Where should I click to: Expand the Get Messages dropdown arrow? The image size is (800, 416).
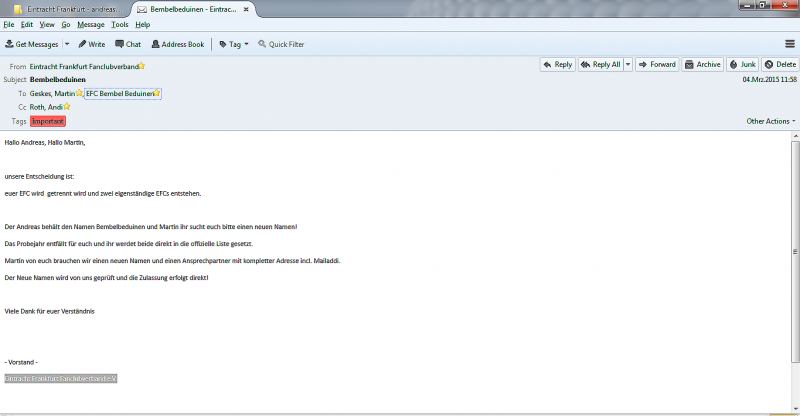67,44
